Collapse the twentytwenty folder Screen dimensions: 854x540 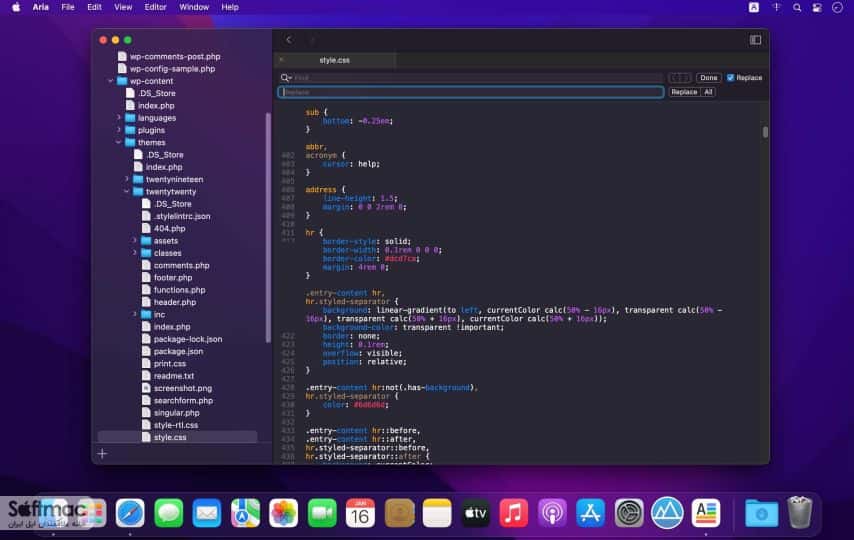coord(127,192)
